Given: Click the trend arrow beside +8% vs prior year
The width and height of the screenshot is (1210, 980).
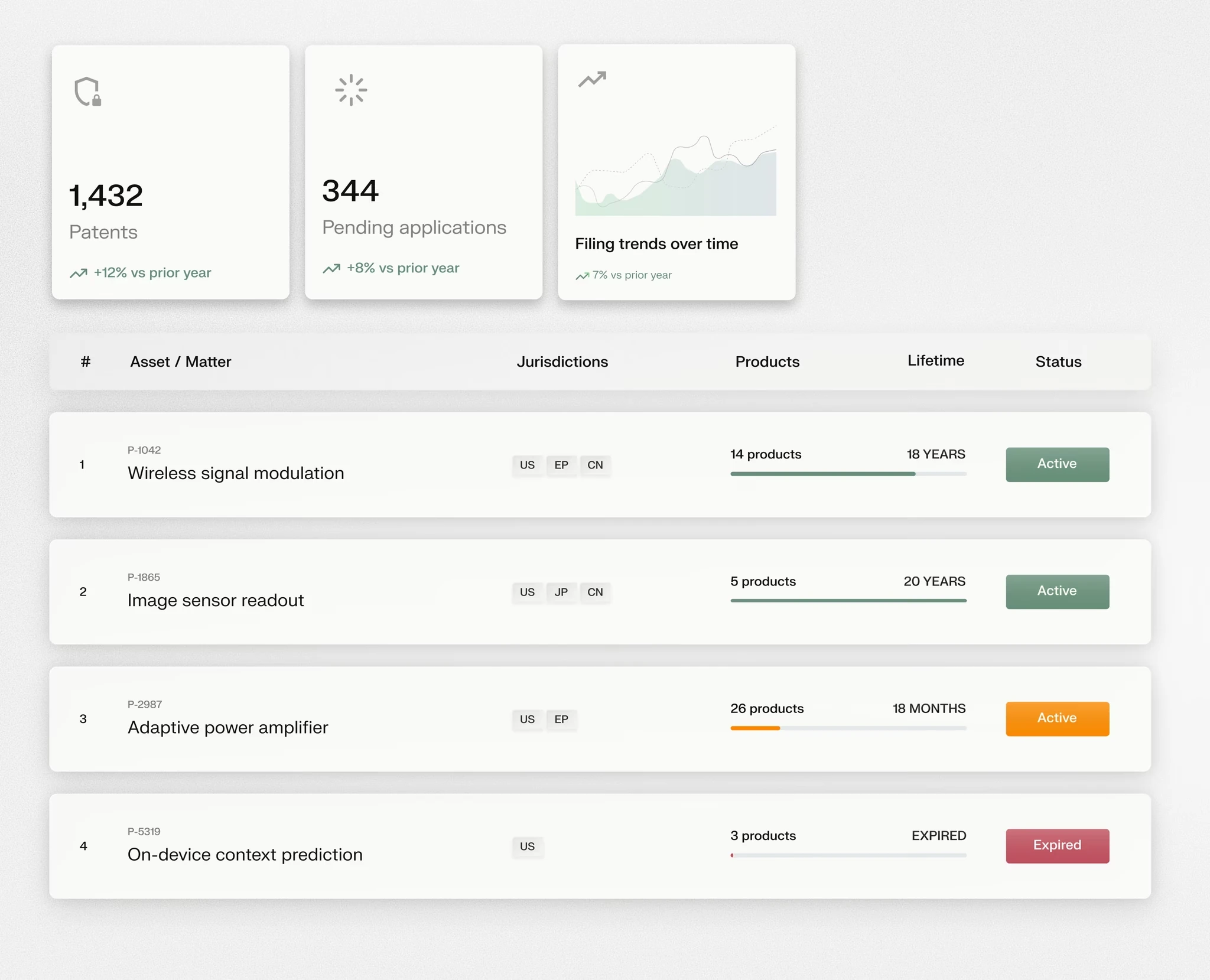Looking at the screenshot, I should [x=331, y=268].
